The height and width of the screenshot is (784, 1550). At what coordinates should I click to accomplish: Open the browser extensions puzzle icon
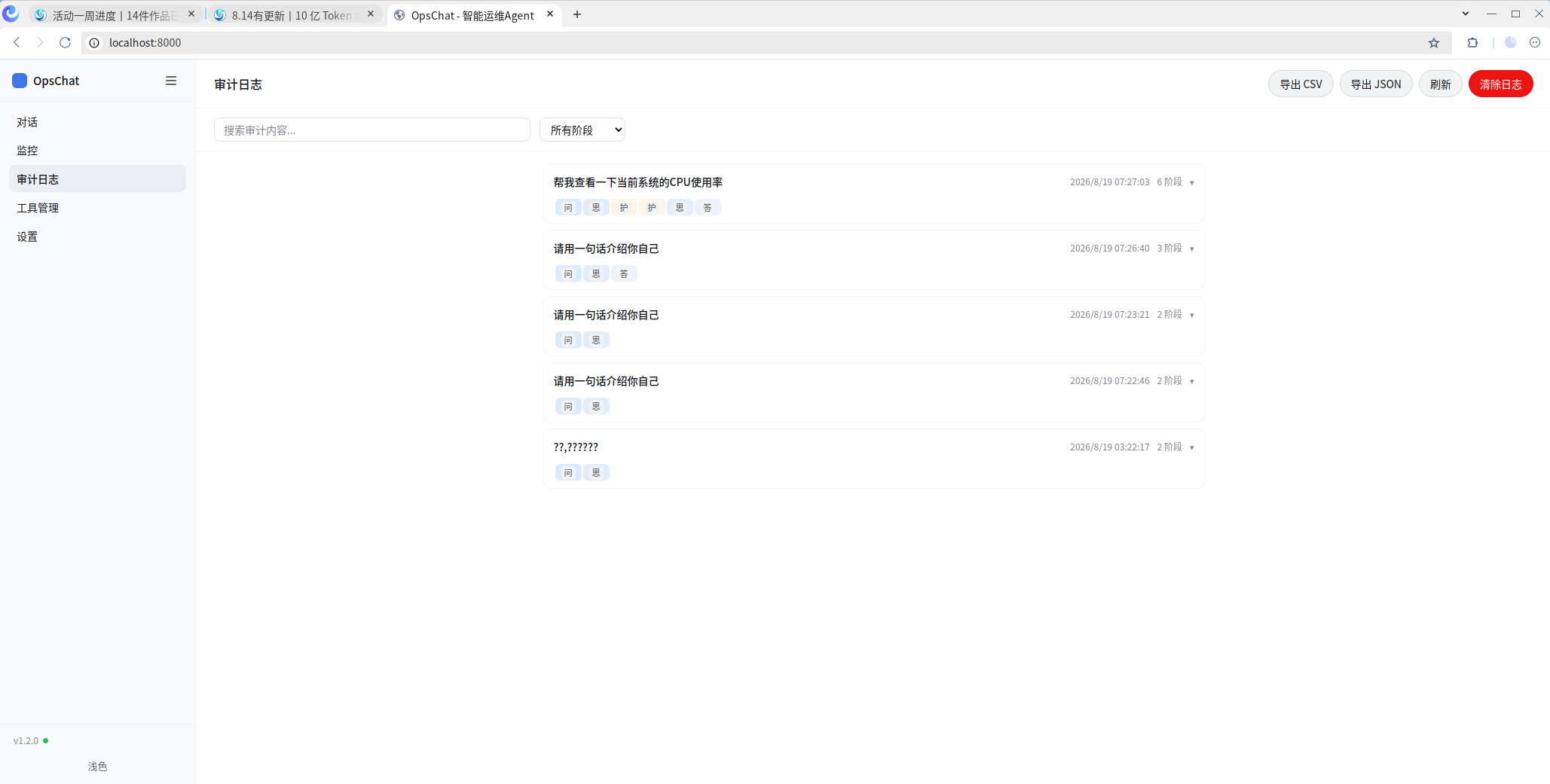tap(1472, 43)
